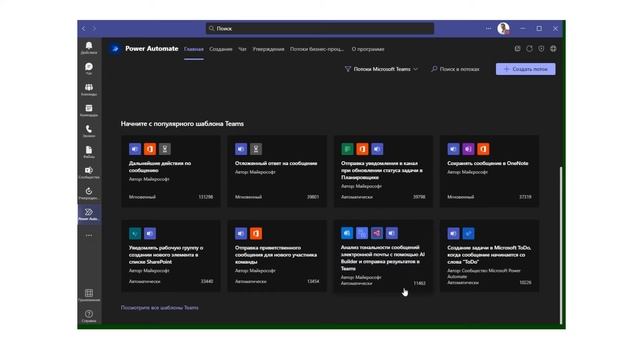Open Activity bell in Teams sidebar

click(89, 47)
